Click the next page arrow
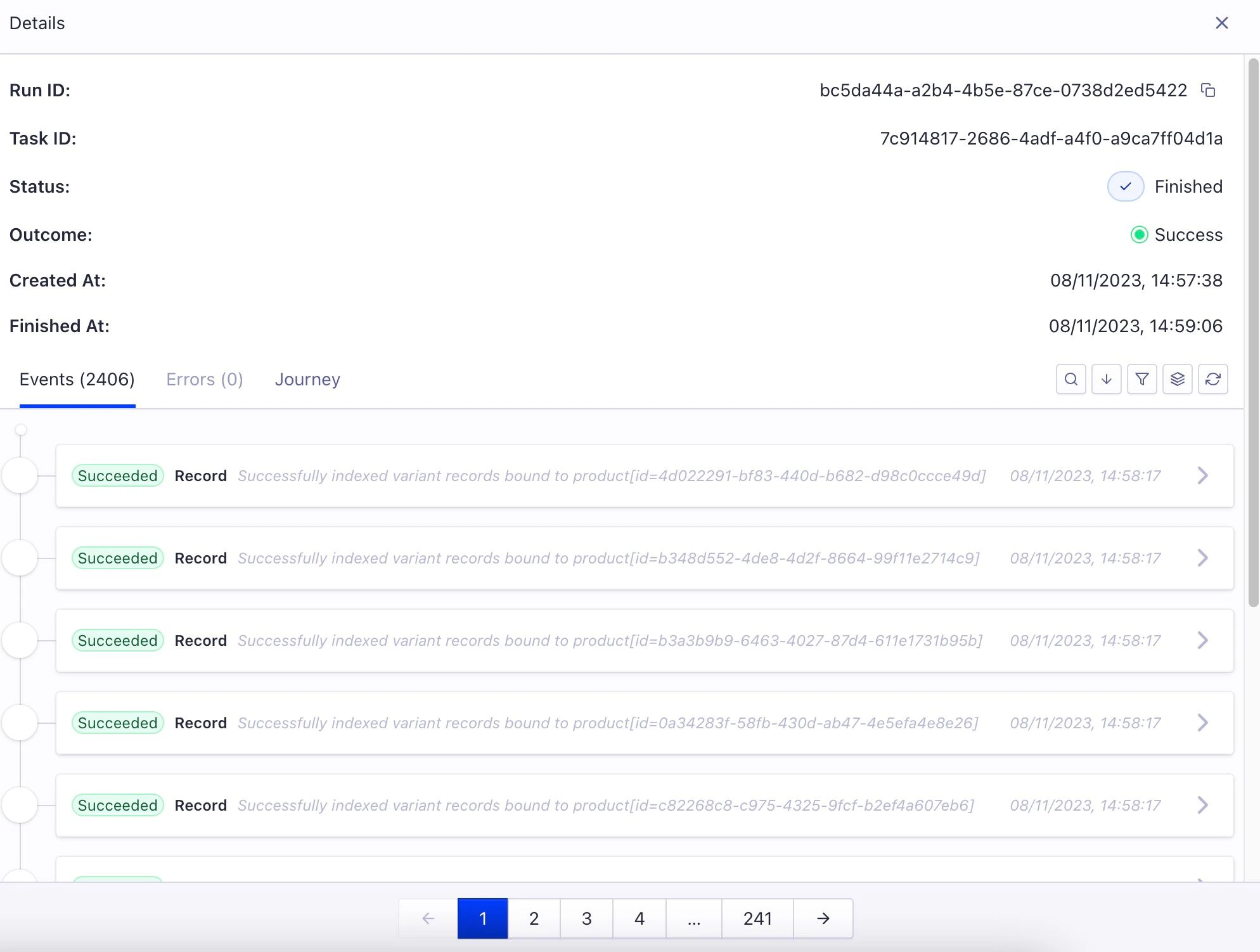 (x=822, y=918)
